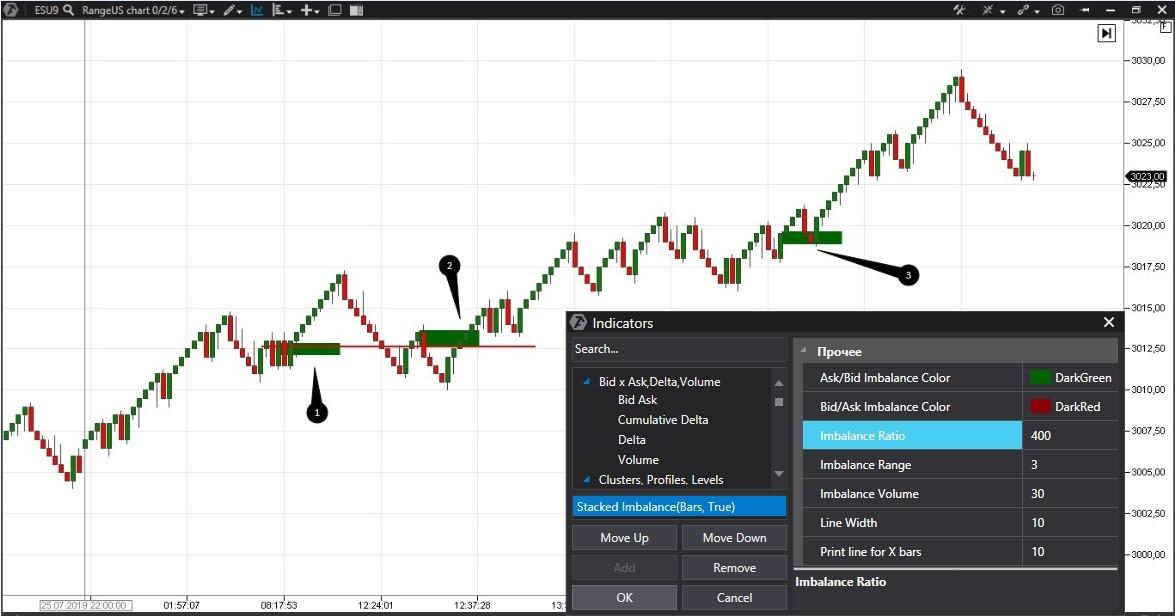Open the symbol search magnifier
Image resolution: width=1175 pixels, height=616 pixels.
point(67,9)
